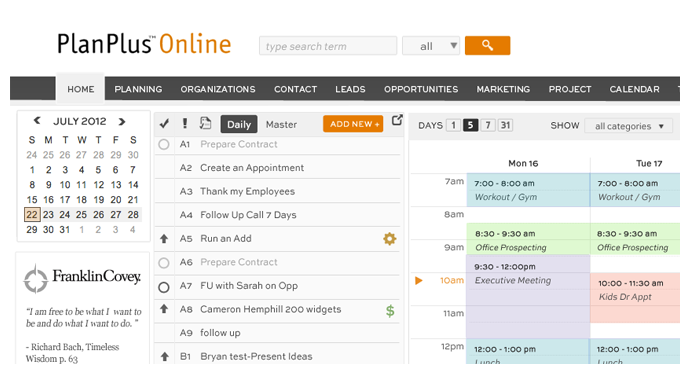Viewport: 680px width, 388px height.
Task: Click the Tue 17 column header
Action: point(649,163)
